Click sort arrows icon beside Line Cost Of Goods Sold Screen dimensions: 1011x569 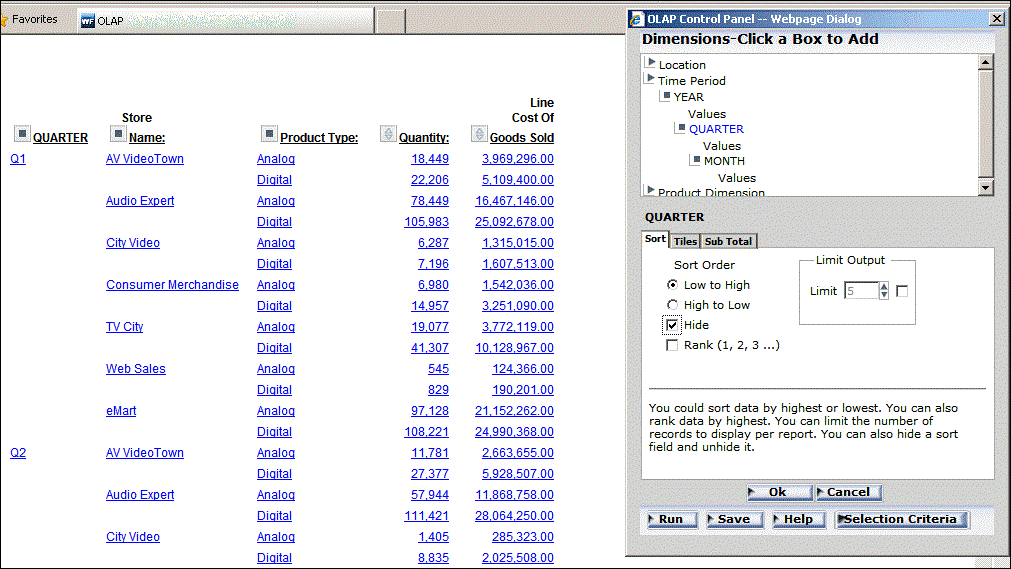(478, 134)
